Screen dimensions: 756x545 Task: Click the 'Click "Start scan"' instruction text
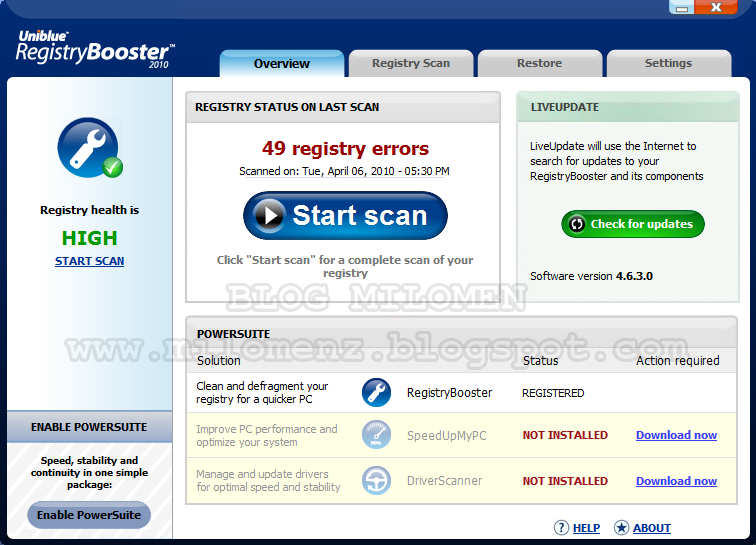[x=345, y=266]
